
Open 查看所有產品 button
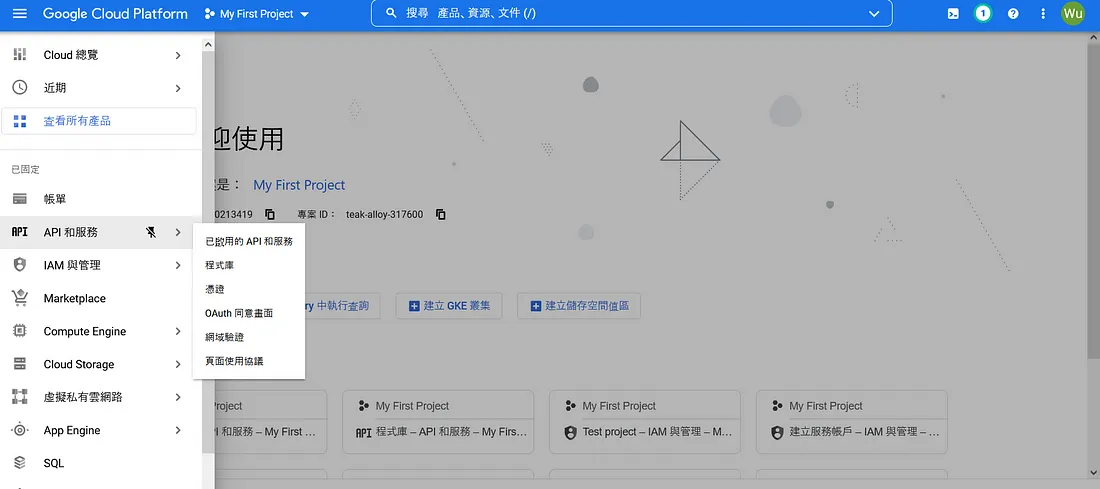point(99,121)
